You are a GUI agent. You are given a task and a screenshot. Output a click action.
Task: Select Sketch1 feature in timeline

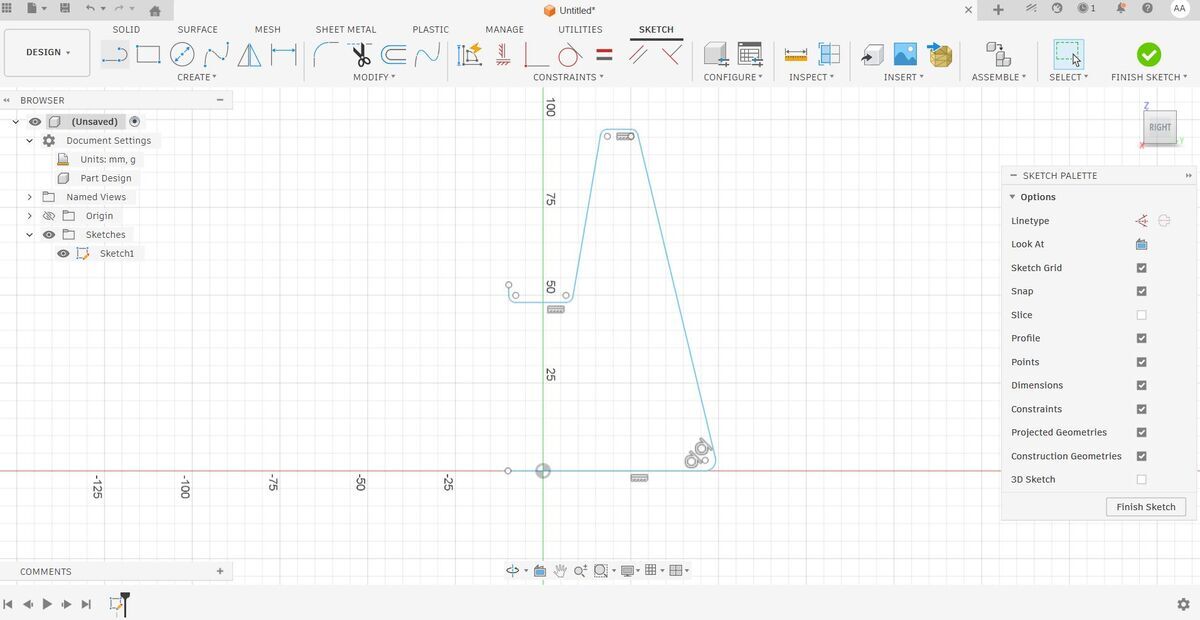pos(115,604)
